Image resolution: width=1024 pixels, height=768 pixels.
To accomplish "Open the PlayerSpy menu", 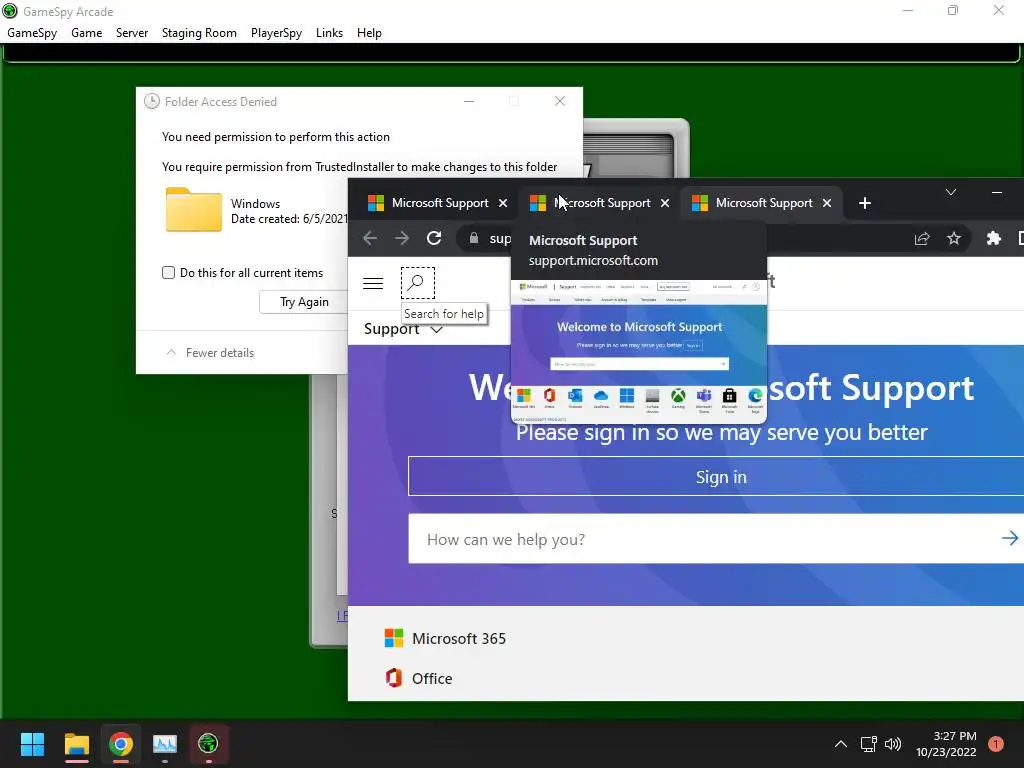I will (276, 33).
